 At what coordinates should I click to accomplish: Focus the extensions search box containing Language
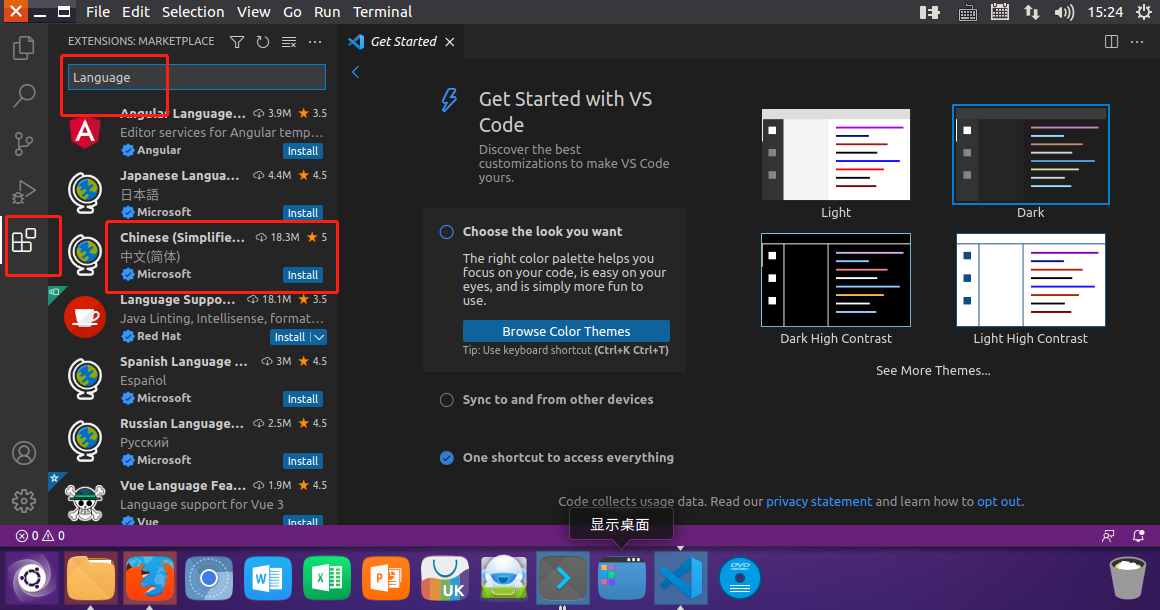[197, 78]
